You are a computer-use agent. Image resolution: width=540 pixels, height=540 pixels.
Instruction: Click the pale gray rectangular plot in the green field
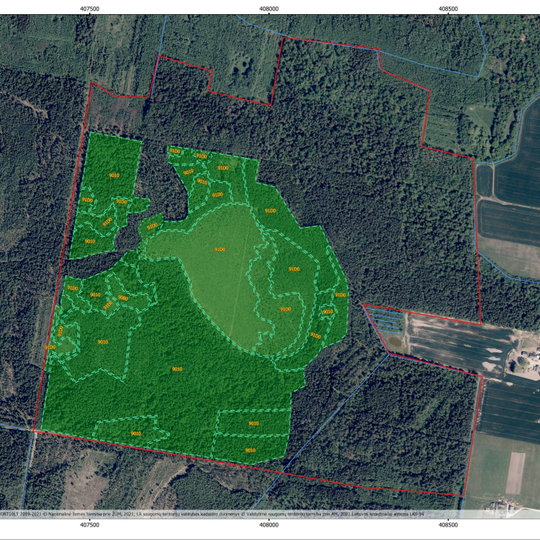[516, 473]
